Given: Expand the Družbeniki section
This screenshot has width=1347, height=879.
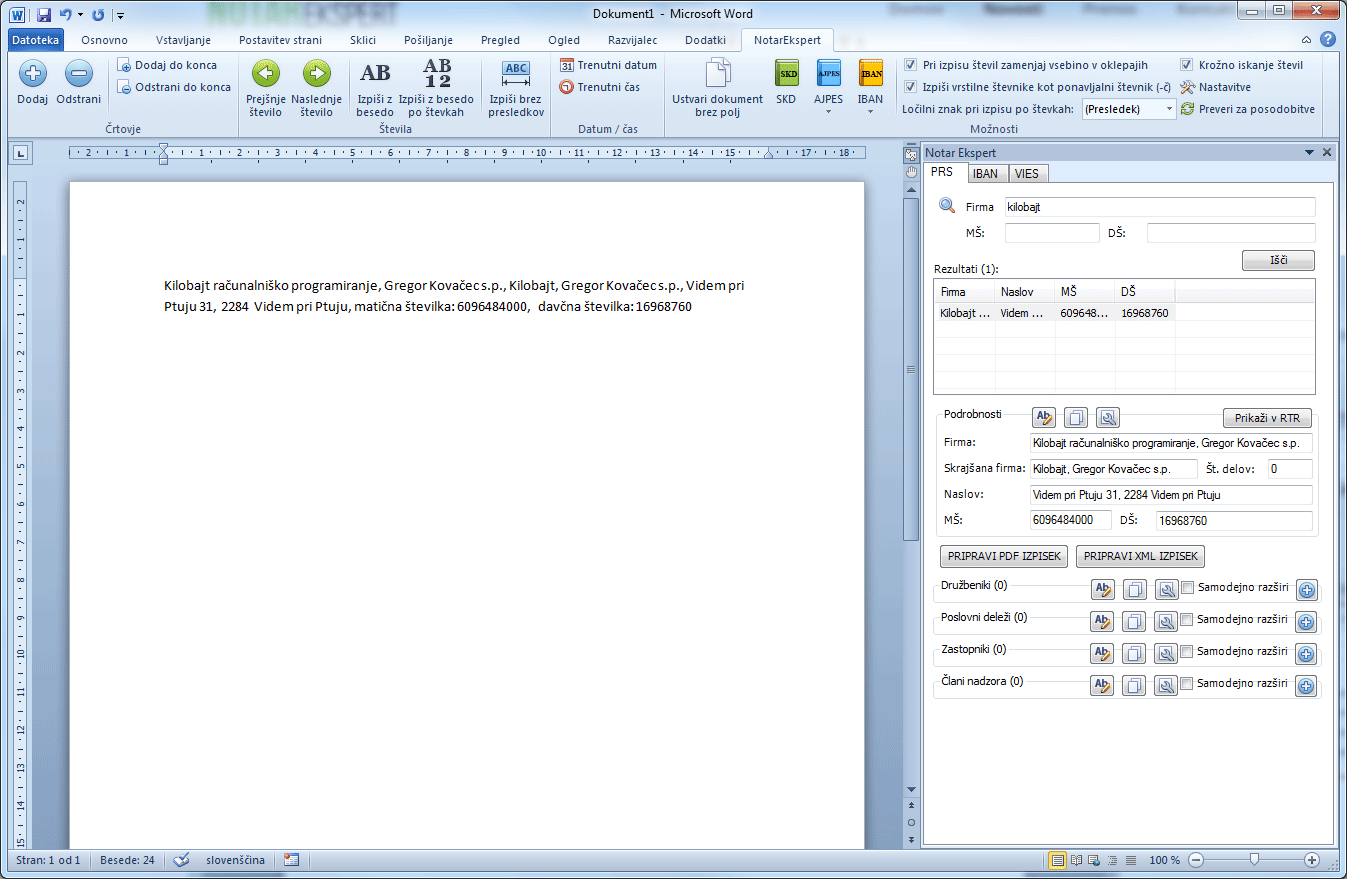Looking at the screenshot, I should 1306,590.
